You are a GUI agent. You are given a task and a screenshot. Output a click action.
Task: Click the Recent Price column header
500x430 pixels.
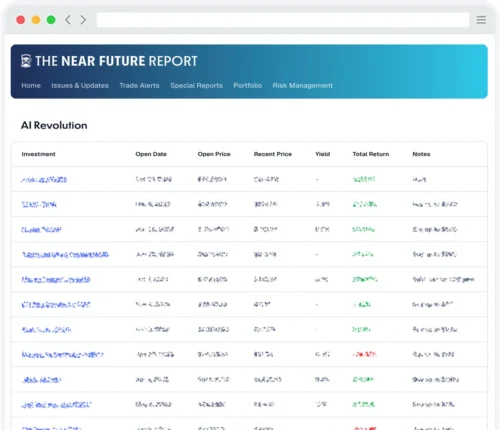click(273, 154)
